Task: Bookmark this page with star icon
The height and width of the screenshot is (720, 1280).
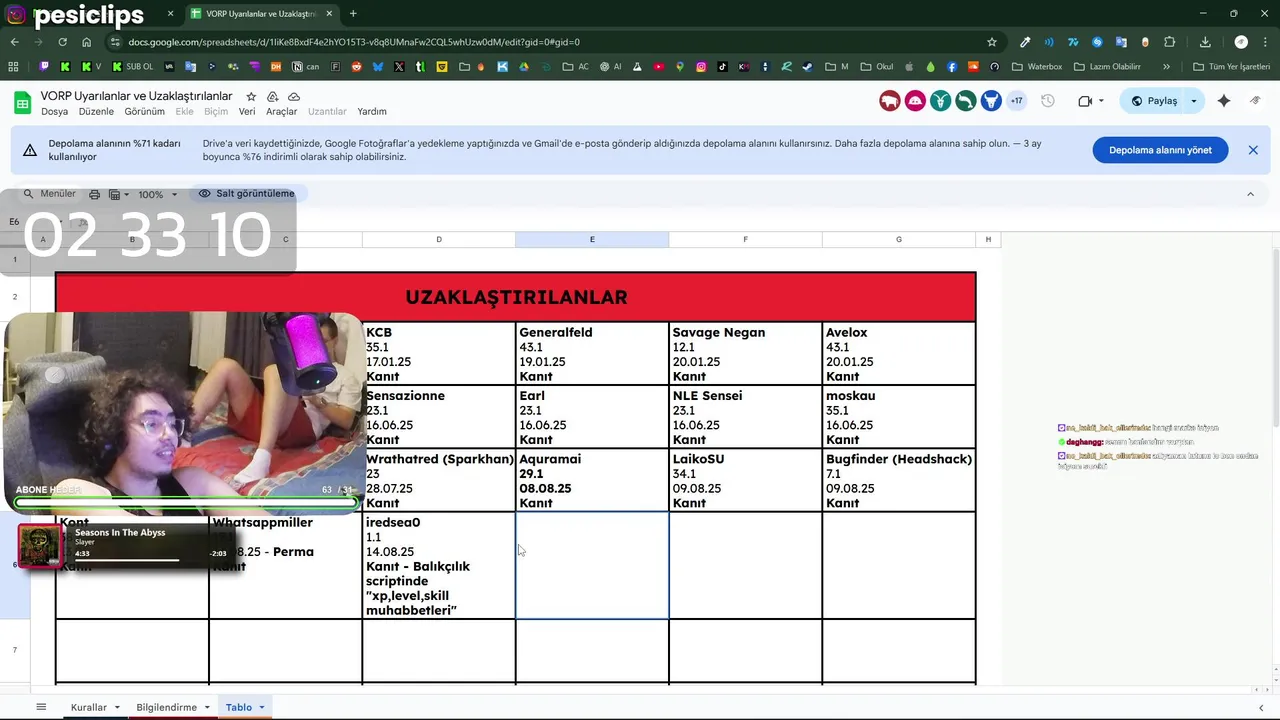Action: [992, 42]
